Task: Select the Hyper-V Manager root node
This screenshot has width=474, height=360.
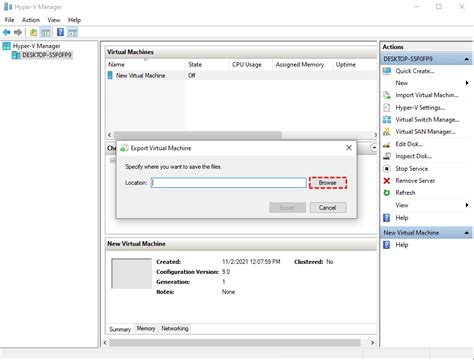Action: click(x=36, y=46)
